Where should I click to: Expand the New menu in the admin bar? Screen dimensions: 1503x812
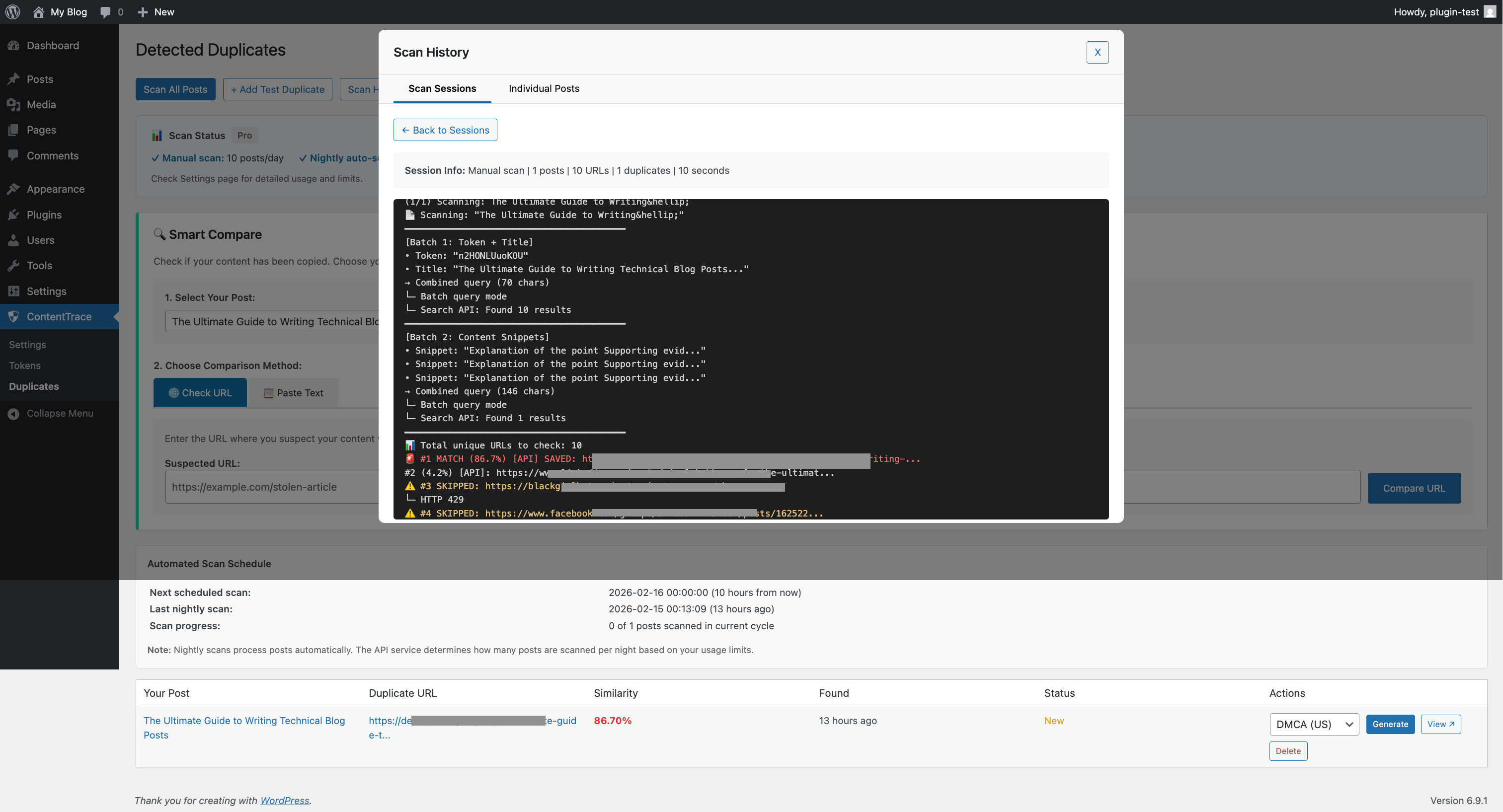[x=155, y=11]
